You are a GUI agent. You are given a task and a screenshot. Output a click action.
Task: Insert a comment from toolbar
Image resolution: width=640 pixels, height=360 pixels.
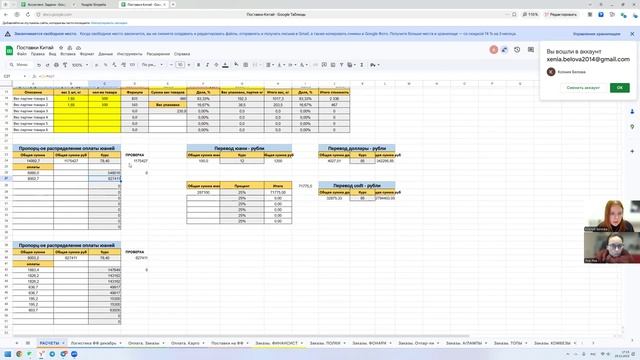coord(324,65)
